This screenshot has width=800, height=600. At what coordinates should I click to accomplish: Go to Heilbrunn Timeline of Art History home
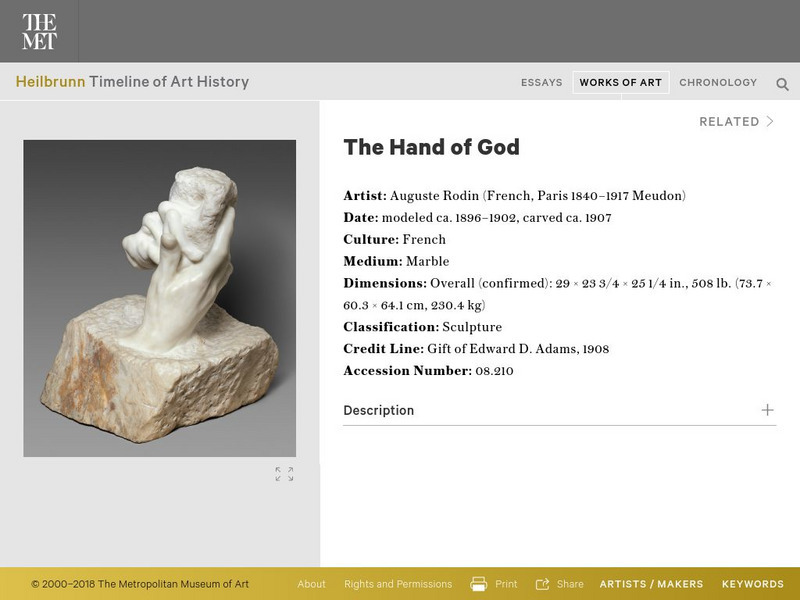(x=132, y=82)
